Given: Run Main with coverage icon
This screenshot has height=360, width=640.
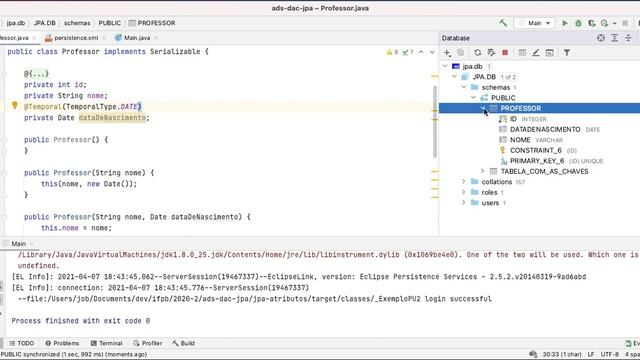Looking at the screenshot, I should pos(591,23).
